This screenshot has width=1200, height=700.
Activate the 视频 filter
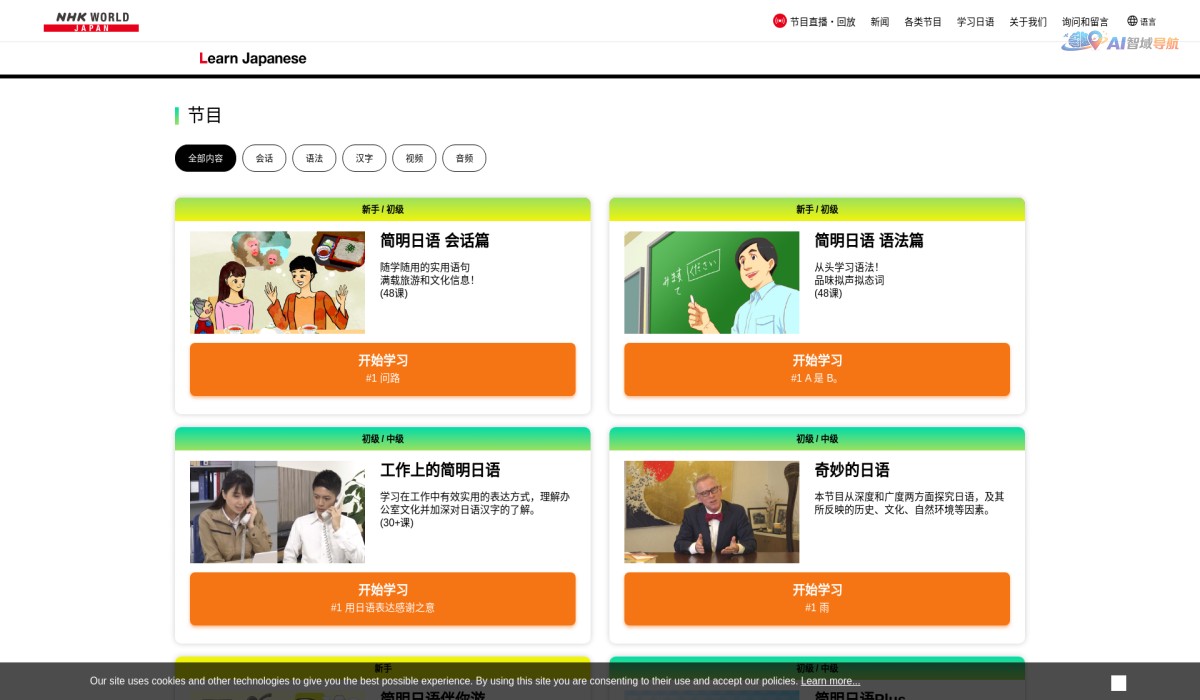(414, 158)
